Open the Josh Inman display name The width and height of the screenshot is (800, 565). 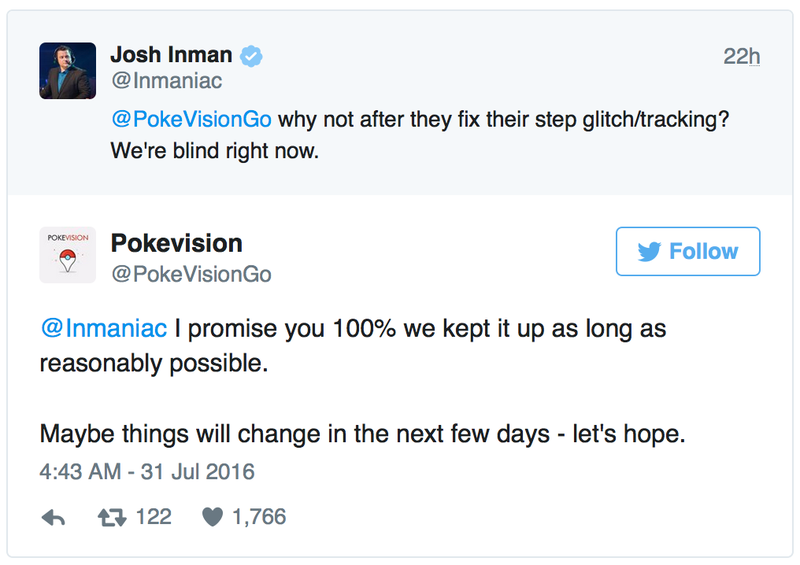pos(171,55)
